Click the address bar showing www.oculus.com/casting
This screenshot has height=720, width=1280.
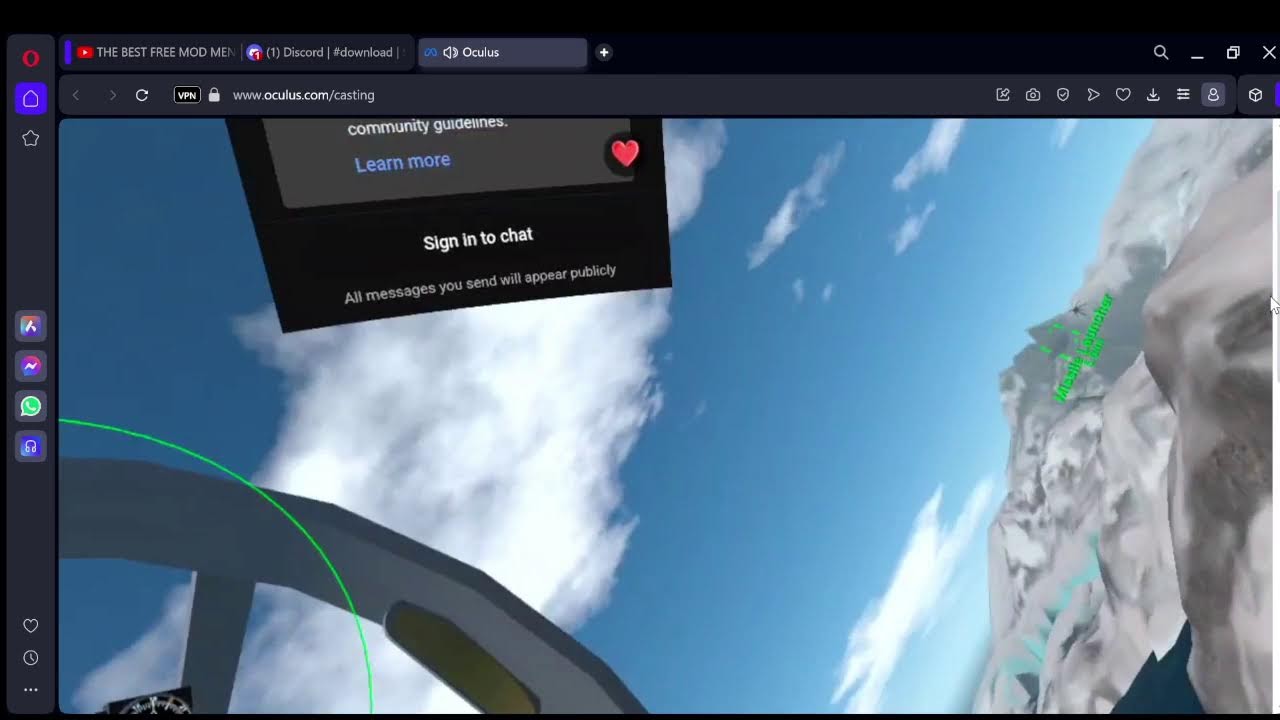coord(303,95)
